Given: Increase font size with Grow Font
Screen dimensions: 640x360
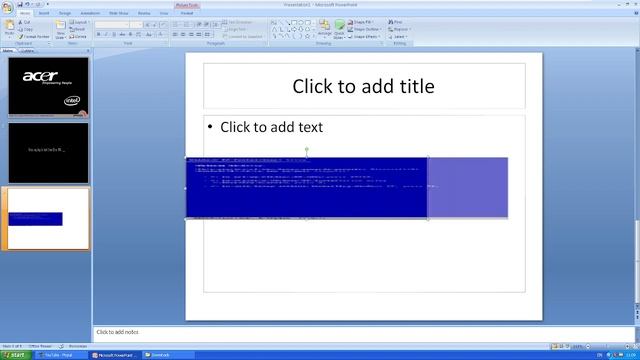Looking at the screenshot, I should [147, 25].
